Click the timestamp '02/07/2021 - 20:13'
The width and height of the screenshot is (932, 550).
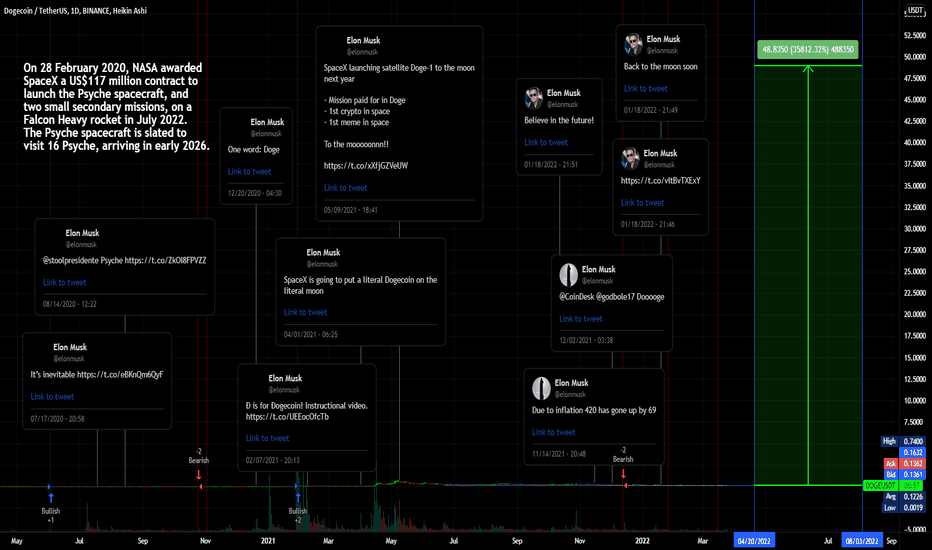pos(273,460)
